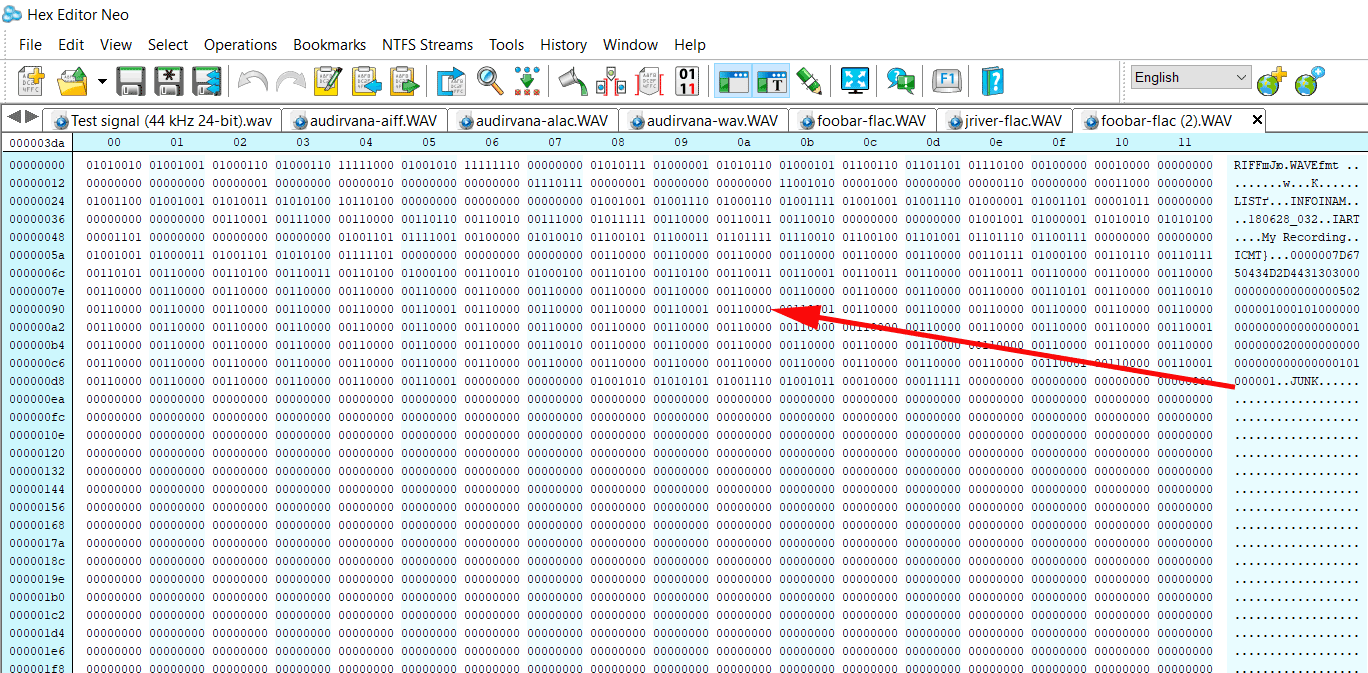
Task: Open the English language dropdown
Action: click(x=1190, y=78)
